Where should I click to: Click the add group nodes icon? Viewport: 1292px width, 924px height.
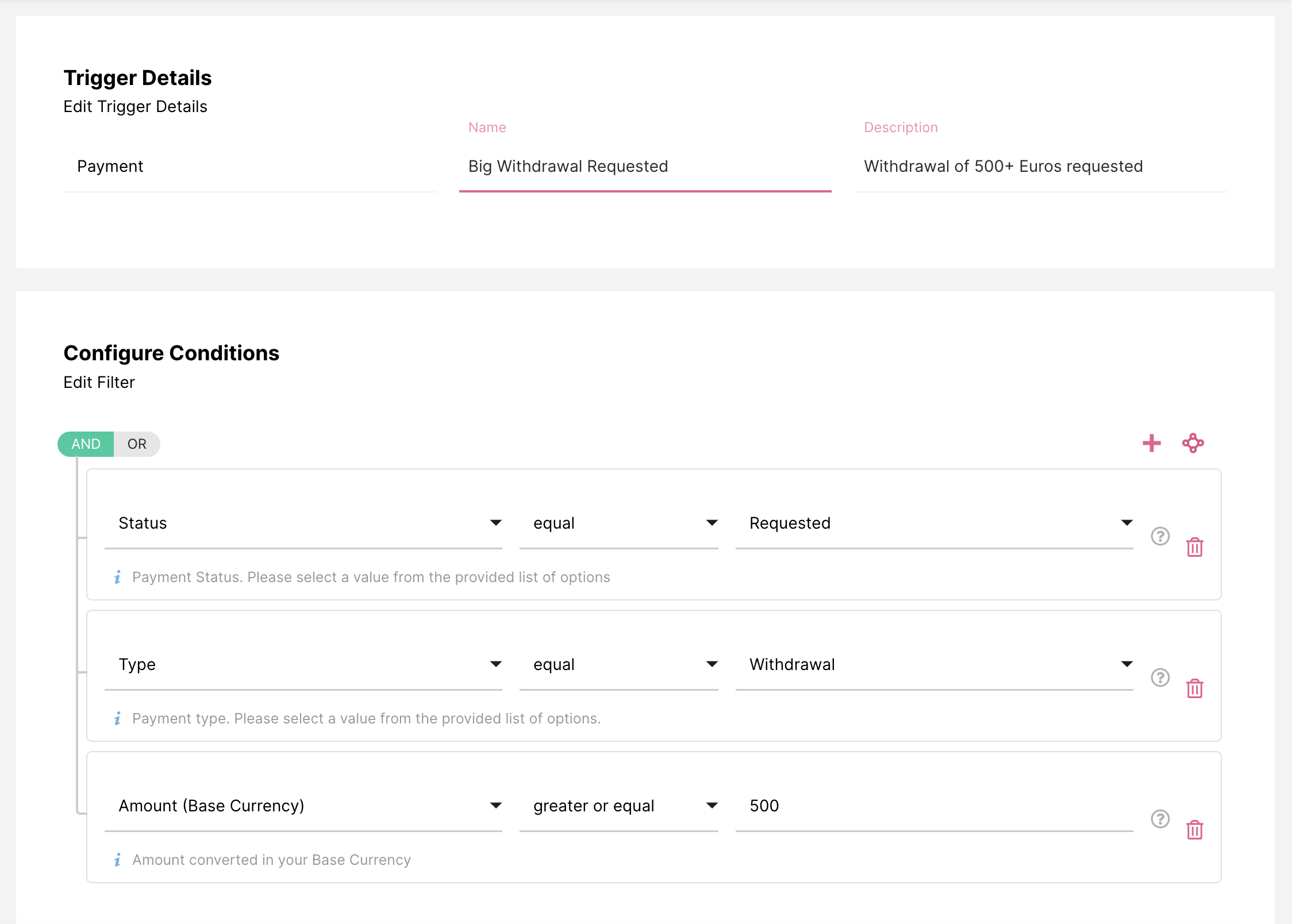click(1193, 443)
